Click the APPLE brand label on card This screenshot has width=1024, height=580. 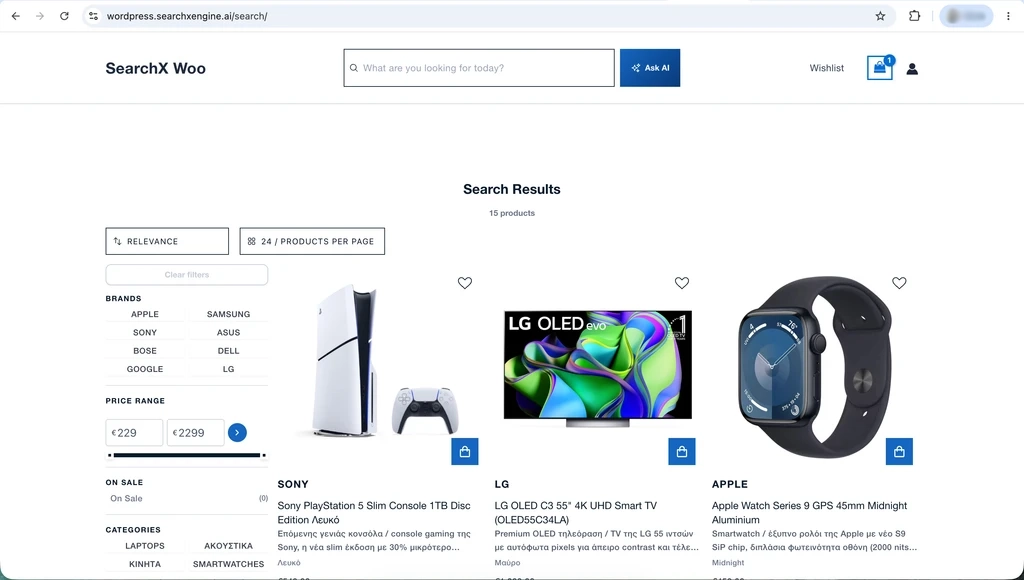(730, 484)
